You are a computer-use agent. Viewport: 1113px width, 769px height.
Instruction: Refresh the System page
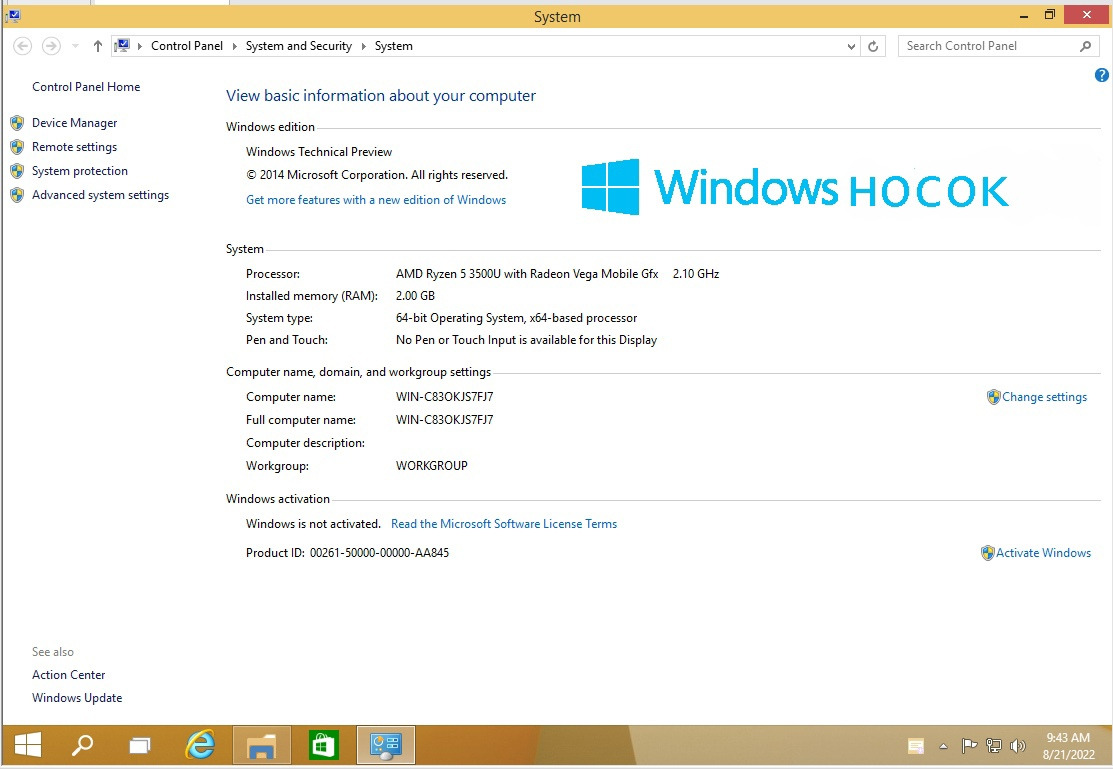pyautogui.click(x=873, y=47)
